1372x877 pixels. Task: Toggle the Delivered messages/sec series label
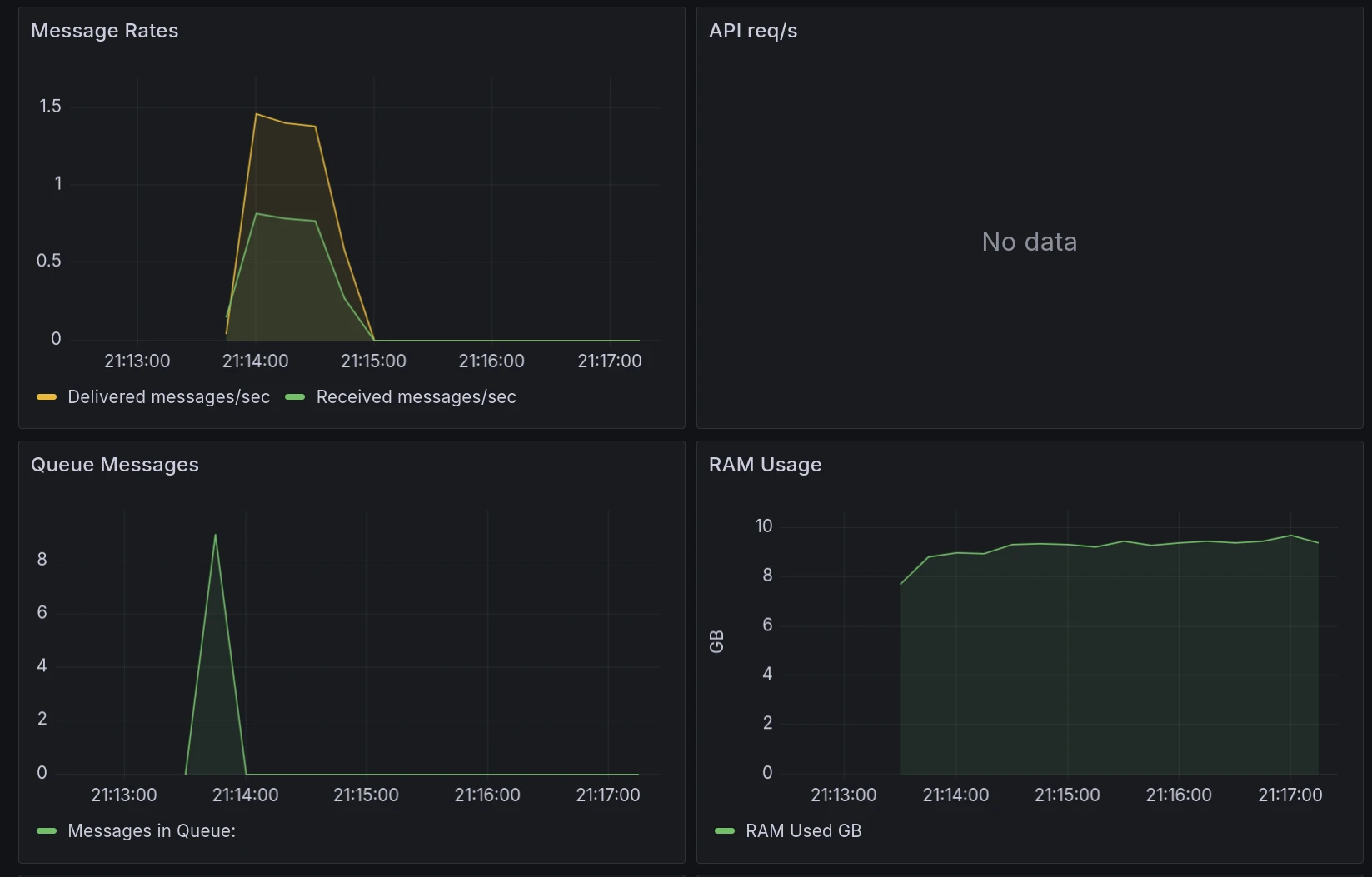[x=168, y=397]
